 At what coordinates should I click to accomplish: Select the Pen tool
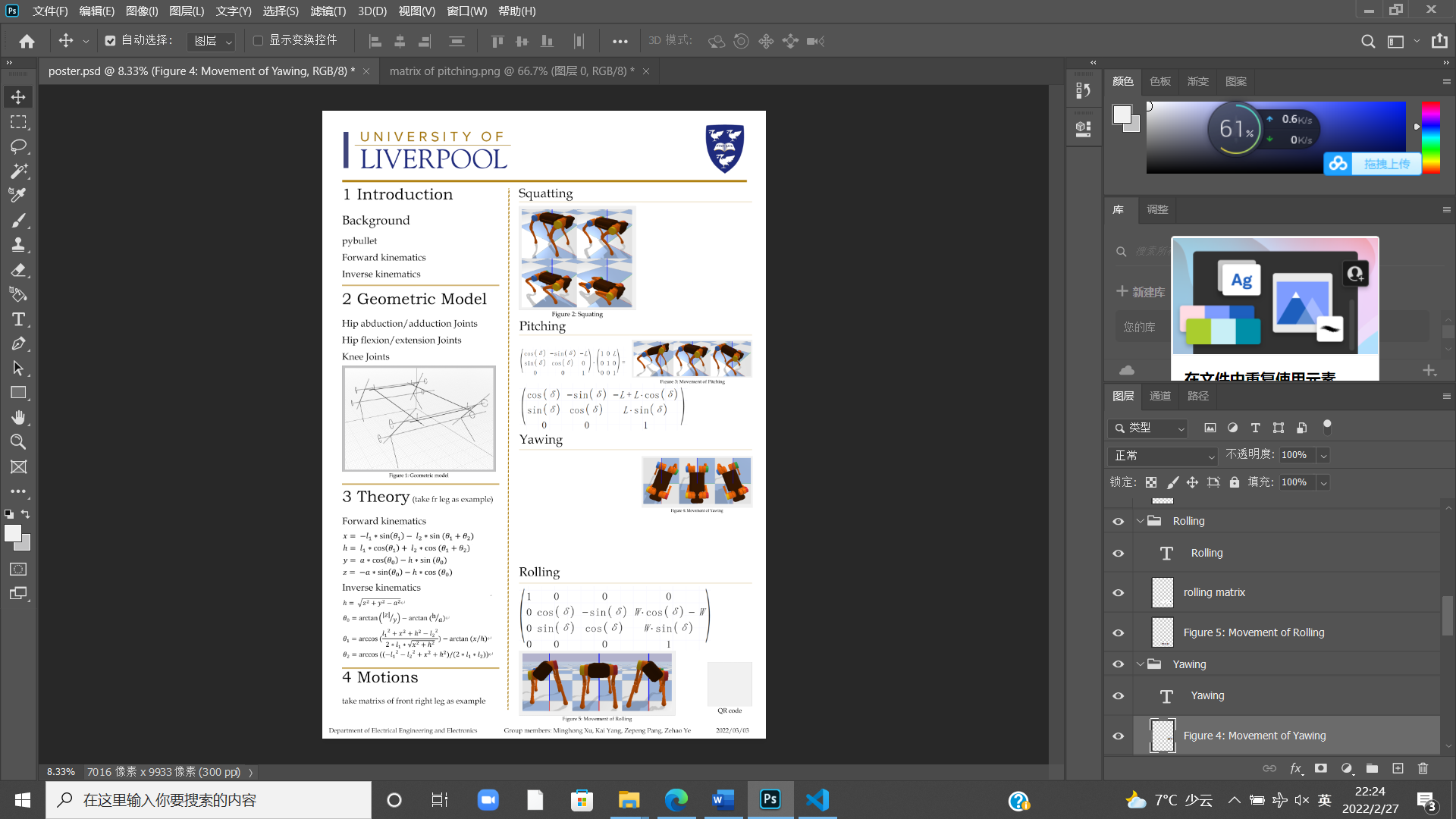coord(18,344)
